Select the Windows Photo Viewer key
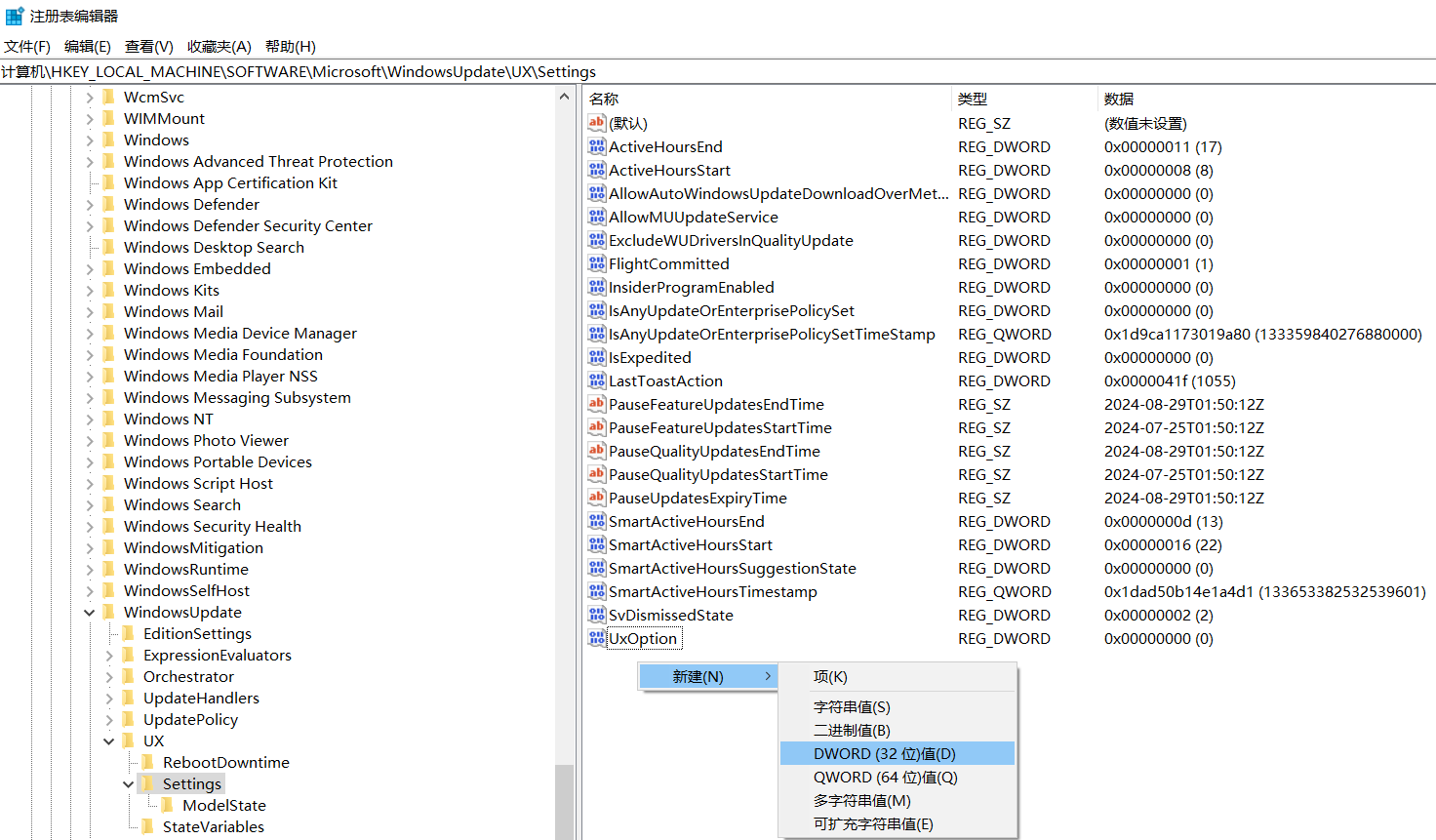The width and height of the screenshot is (1436, 840). tap(206, 440)
